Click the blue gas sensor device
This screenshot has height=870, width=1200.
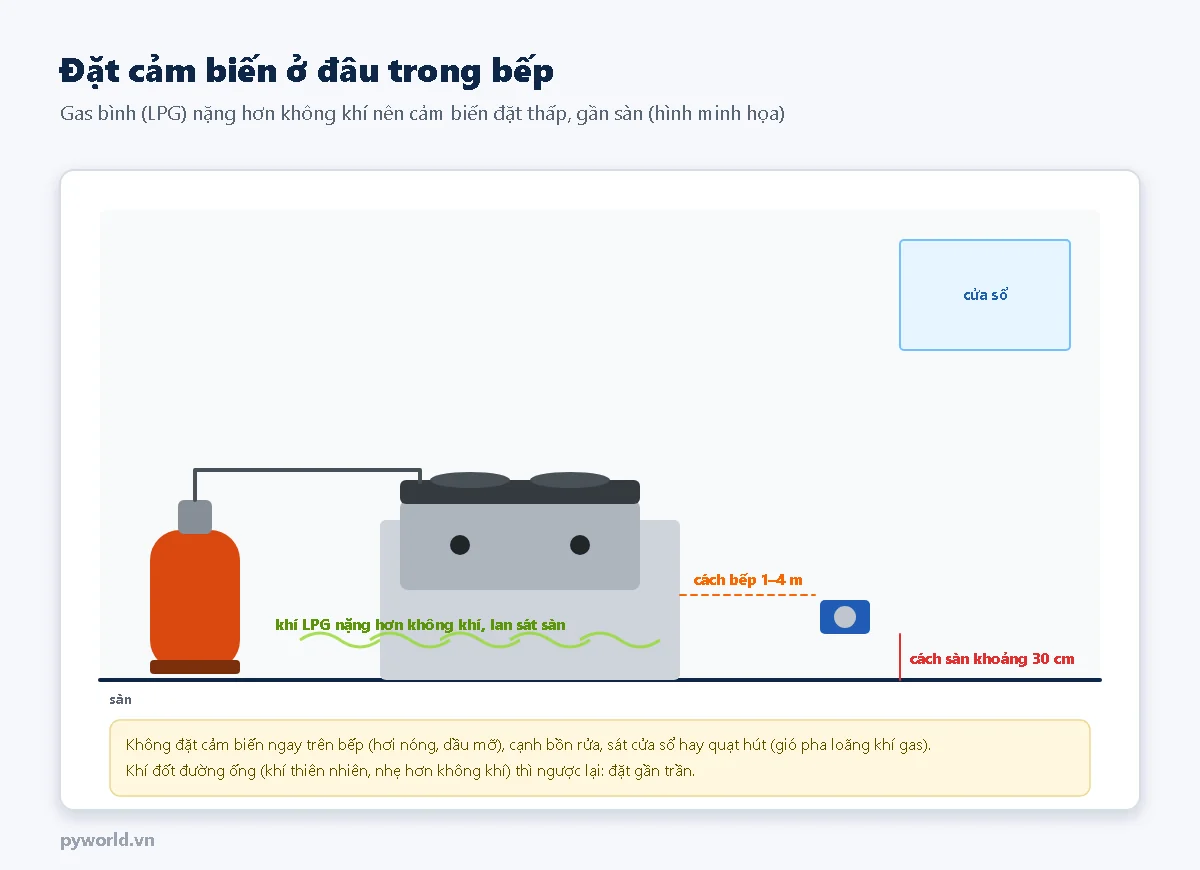pos(845,617)
